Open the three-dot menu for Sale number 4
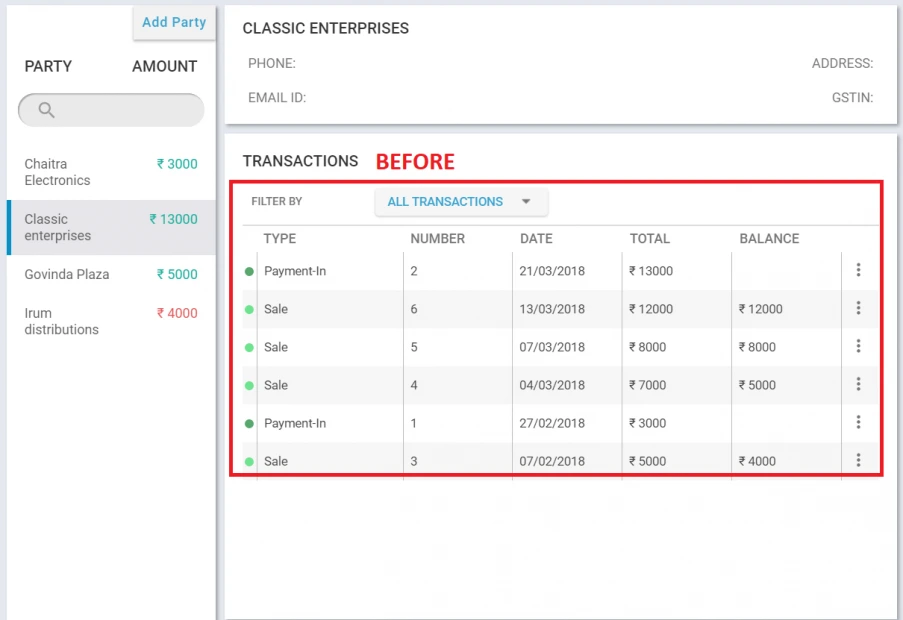The height and width of the screenshot is (620, 903). (858, 384)
